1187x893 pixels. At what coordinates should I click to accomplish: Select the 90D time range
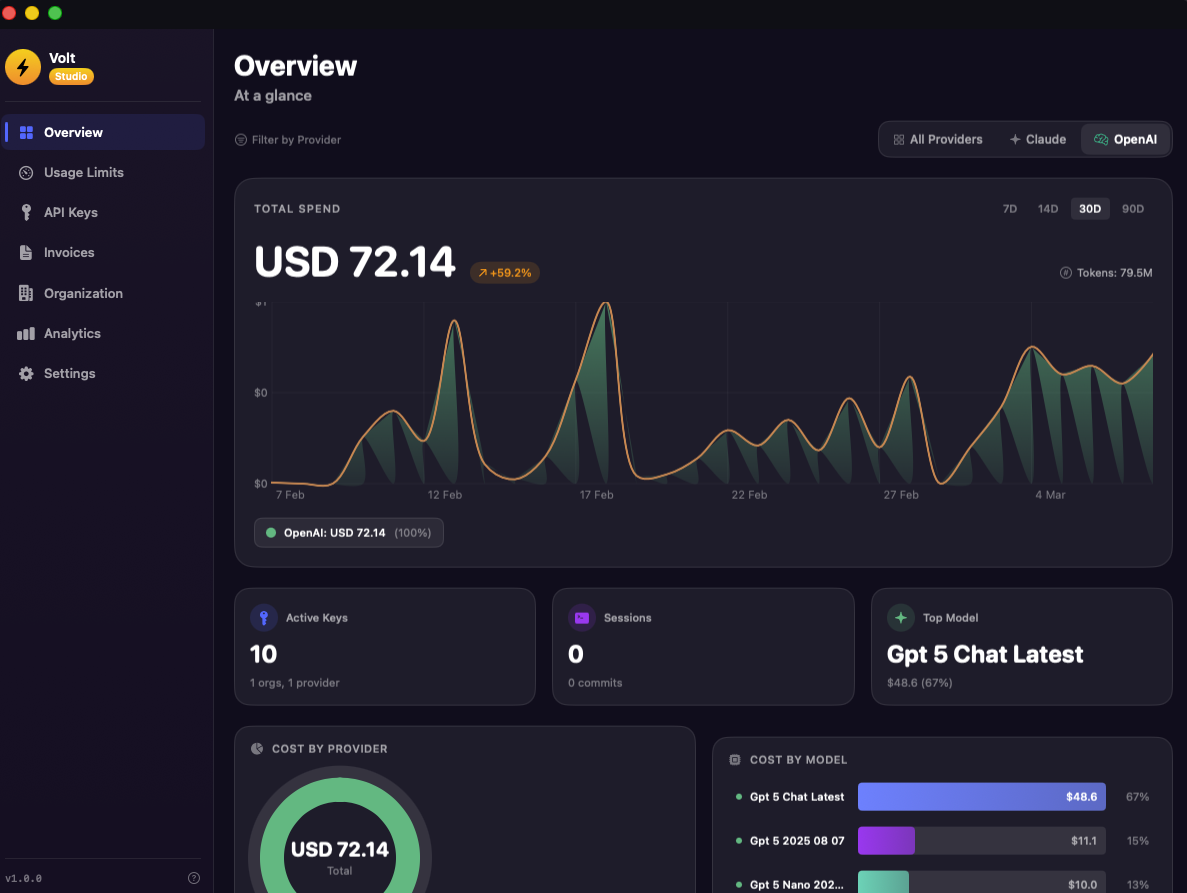tap(1132, 208)
